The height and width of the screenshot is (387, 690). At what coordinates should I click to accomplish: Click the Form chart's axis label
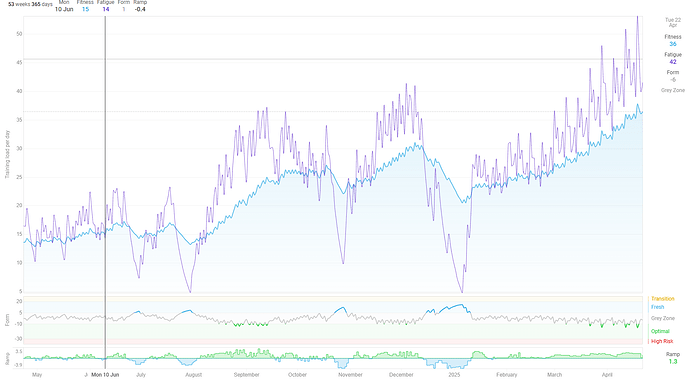click(x=7, y=320)
